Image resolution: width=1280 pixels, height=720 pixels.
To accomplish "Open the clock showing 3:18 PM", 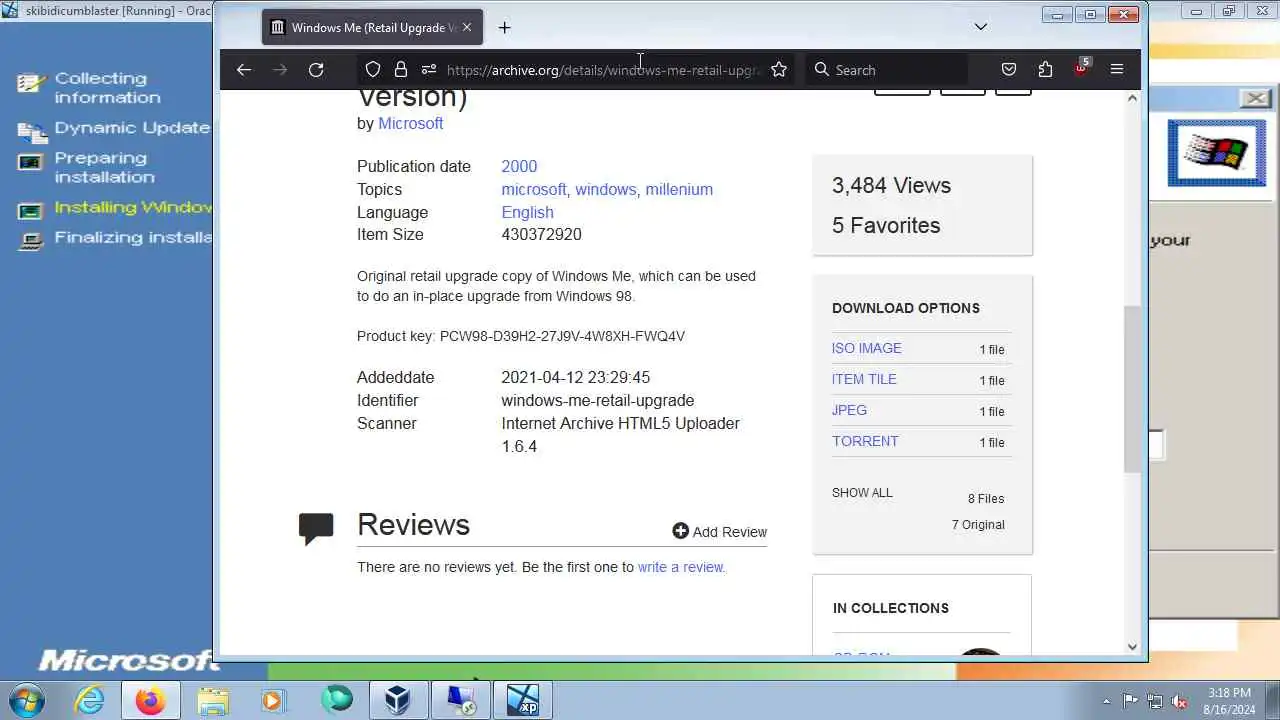I will coord(1229,700).
